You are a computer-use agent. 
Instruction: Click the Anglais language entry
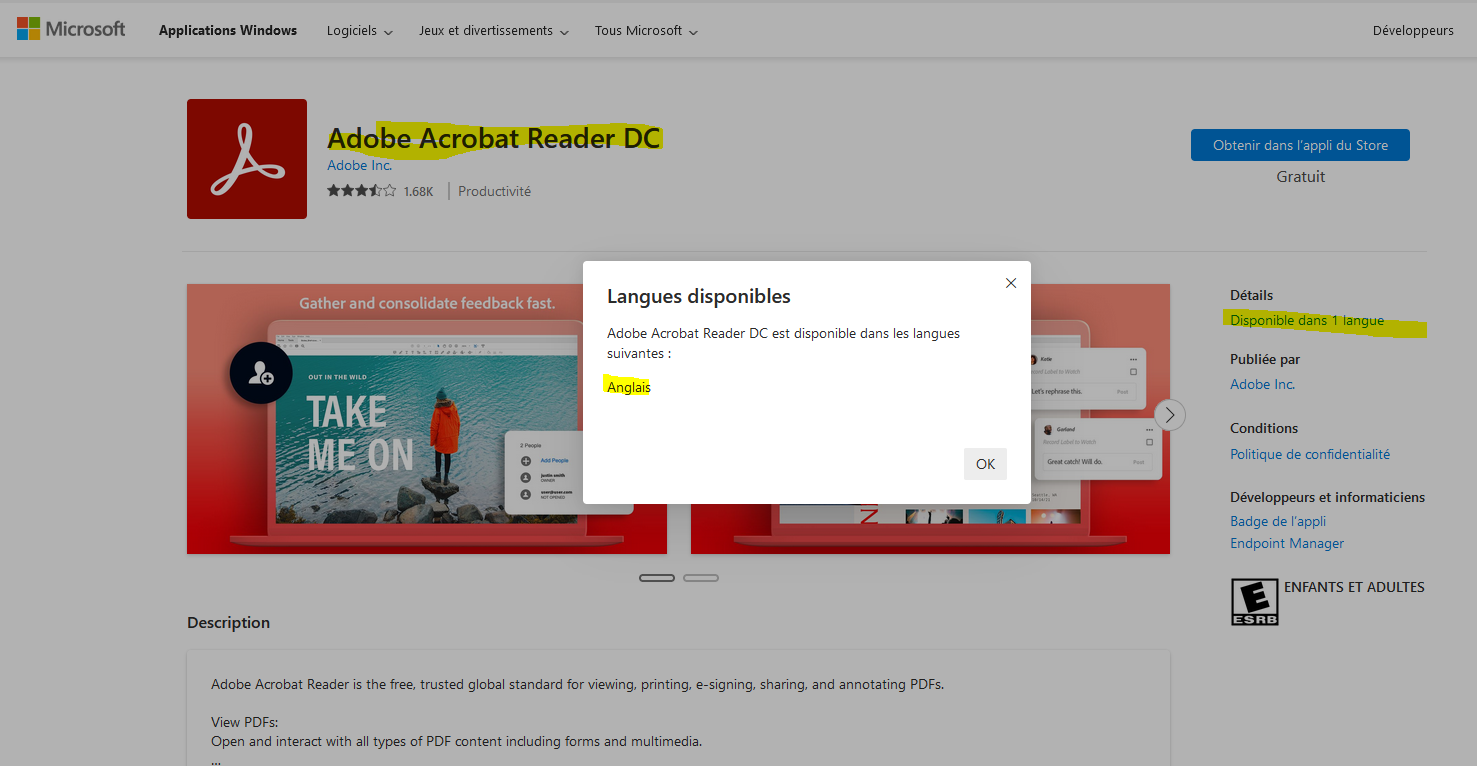629,387
